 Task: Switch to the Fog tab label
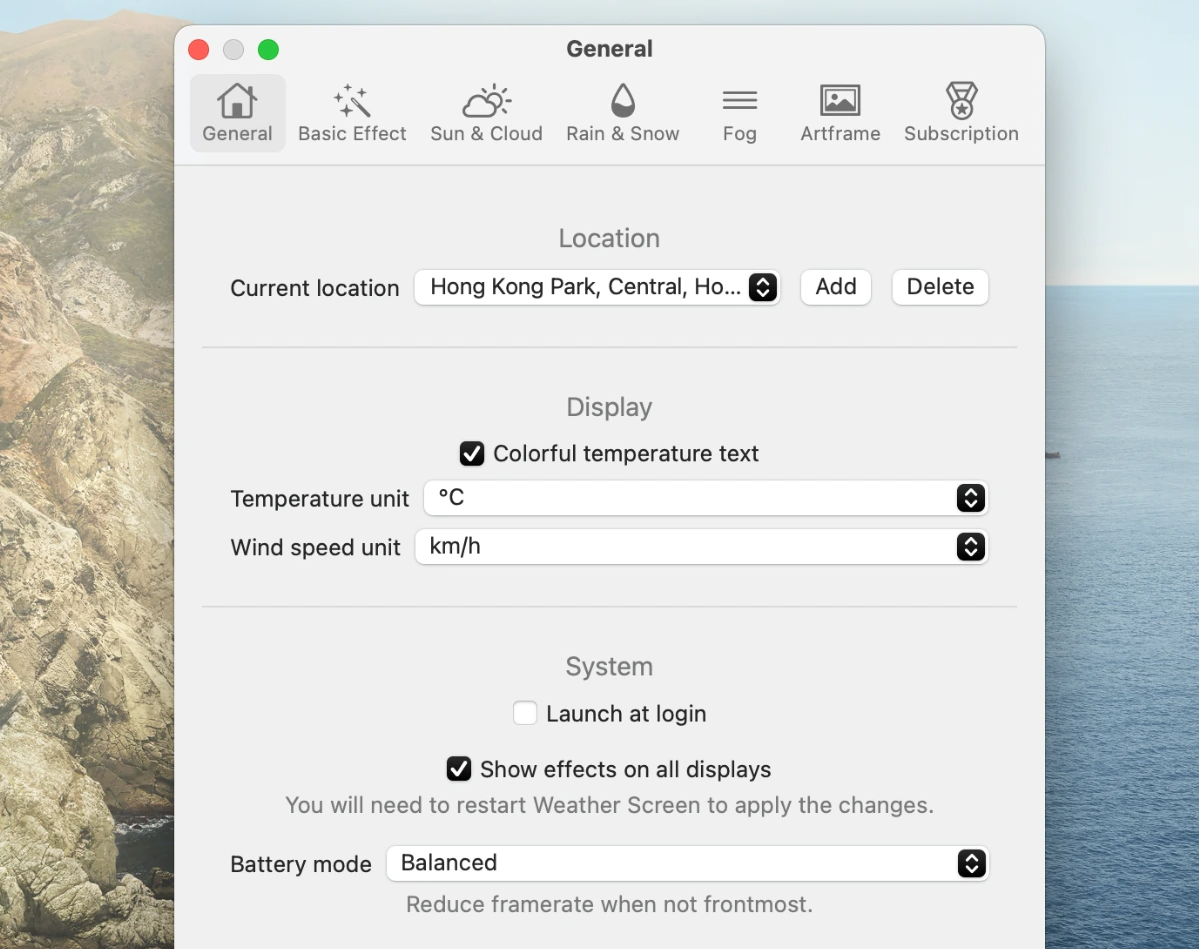(x=739, y=134)
